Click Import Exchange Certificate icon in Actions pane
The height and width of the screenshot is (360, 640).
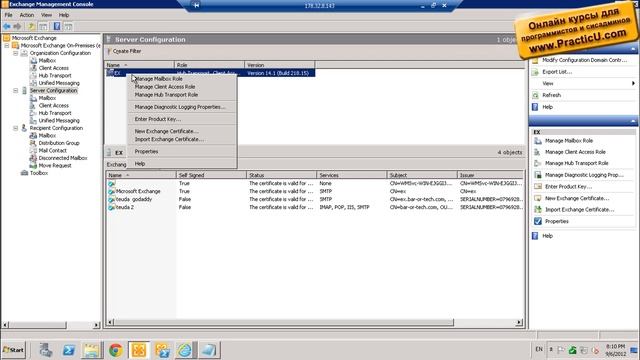click(538, 209)
